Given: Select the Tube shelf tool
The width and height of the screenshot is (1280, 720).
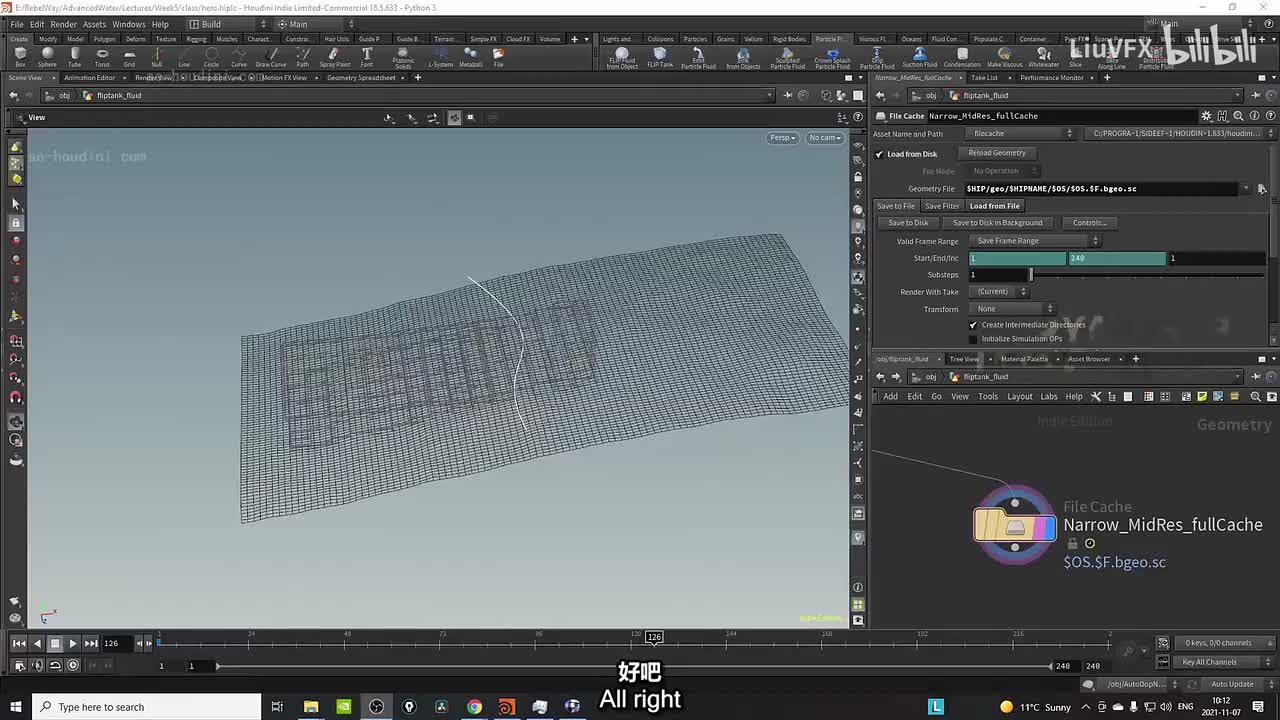Looking at the screenshot, I should pos(75,57).
